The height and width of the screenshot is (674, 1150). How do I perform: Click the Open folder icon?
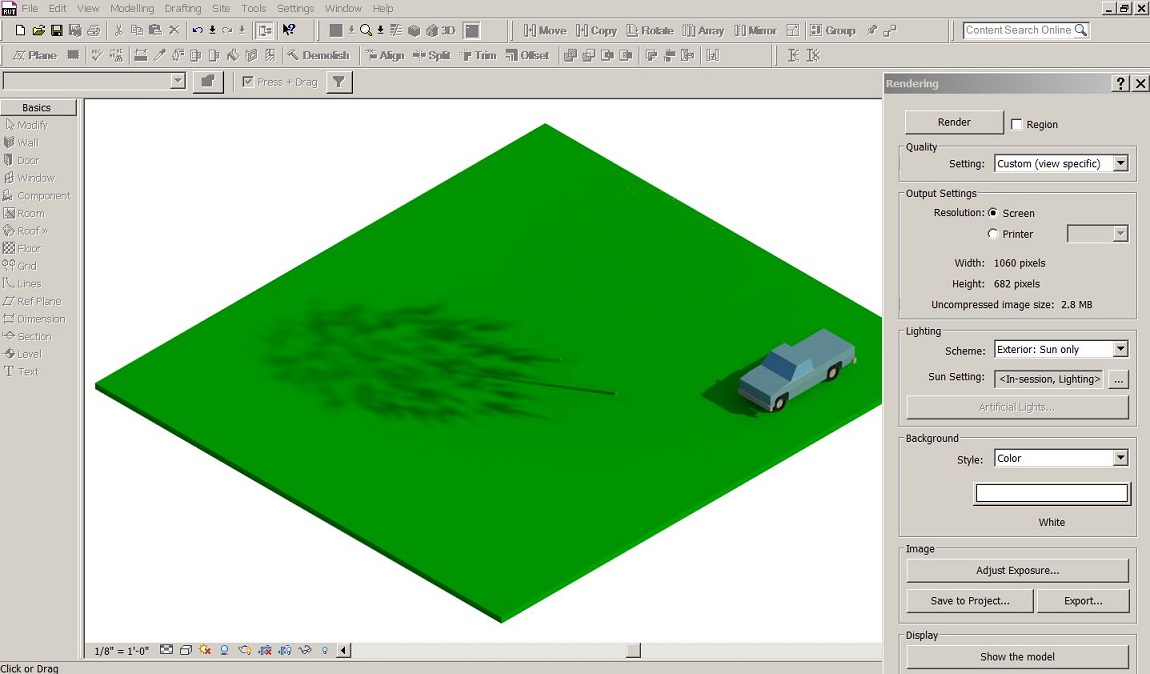point(38,31)
